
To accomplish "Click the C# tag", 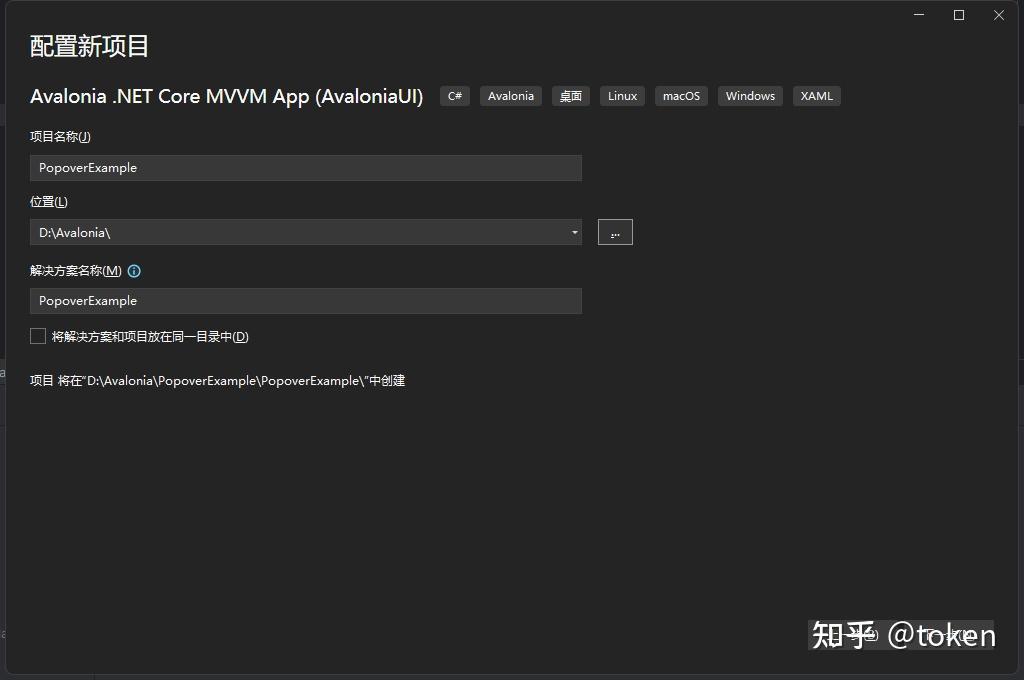I will click(455, 96).
